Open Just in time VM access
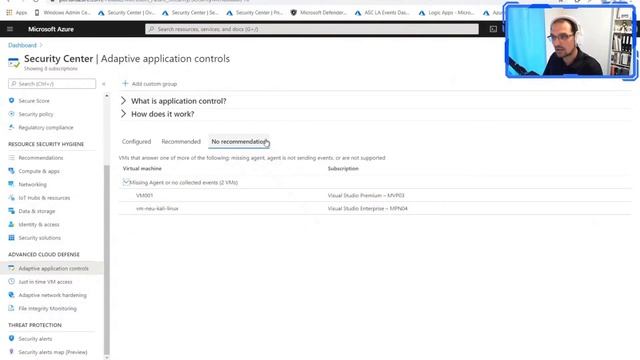Viewport: 640px width, 360px height. (x=45, y=282)
